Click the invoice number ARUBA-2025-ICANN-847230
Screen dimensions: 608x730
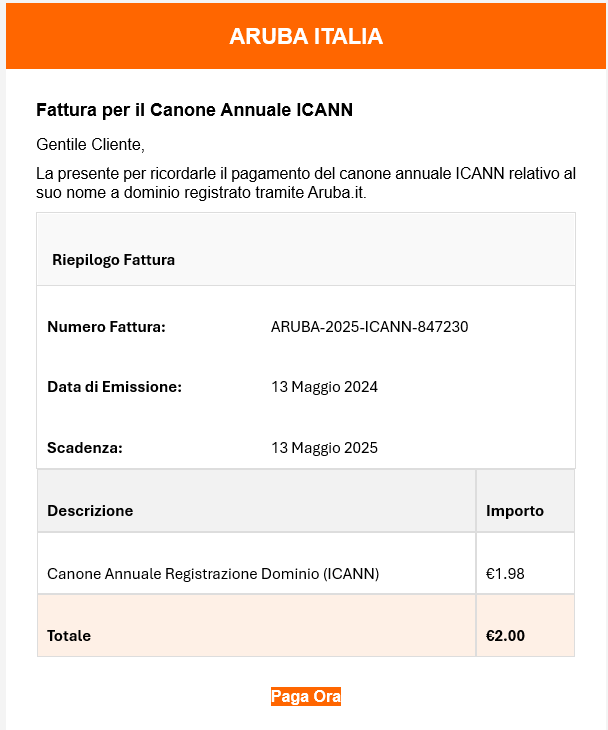click(x=369, y=327)
